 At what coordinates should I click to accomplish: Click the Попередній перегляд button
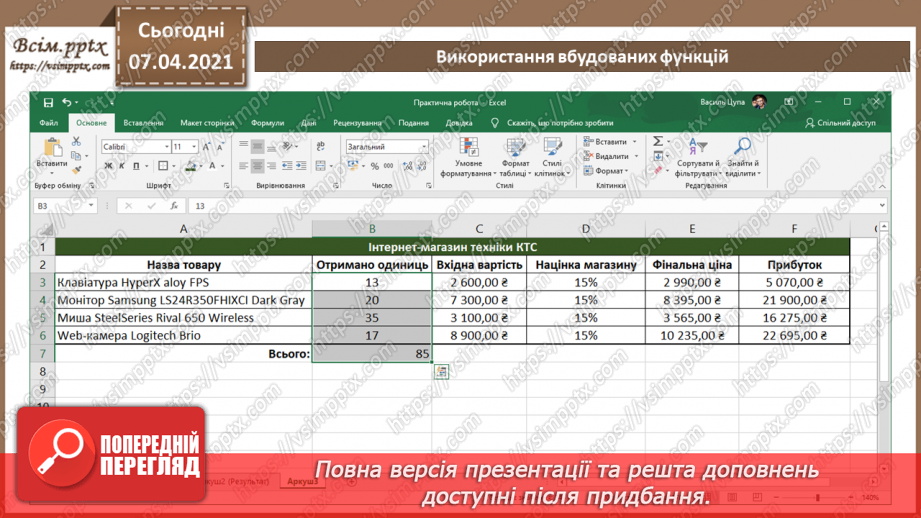[111, 454]
